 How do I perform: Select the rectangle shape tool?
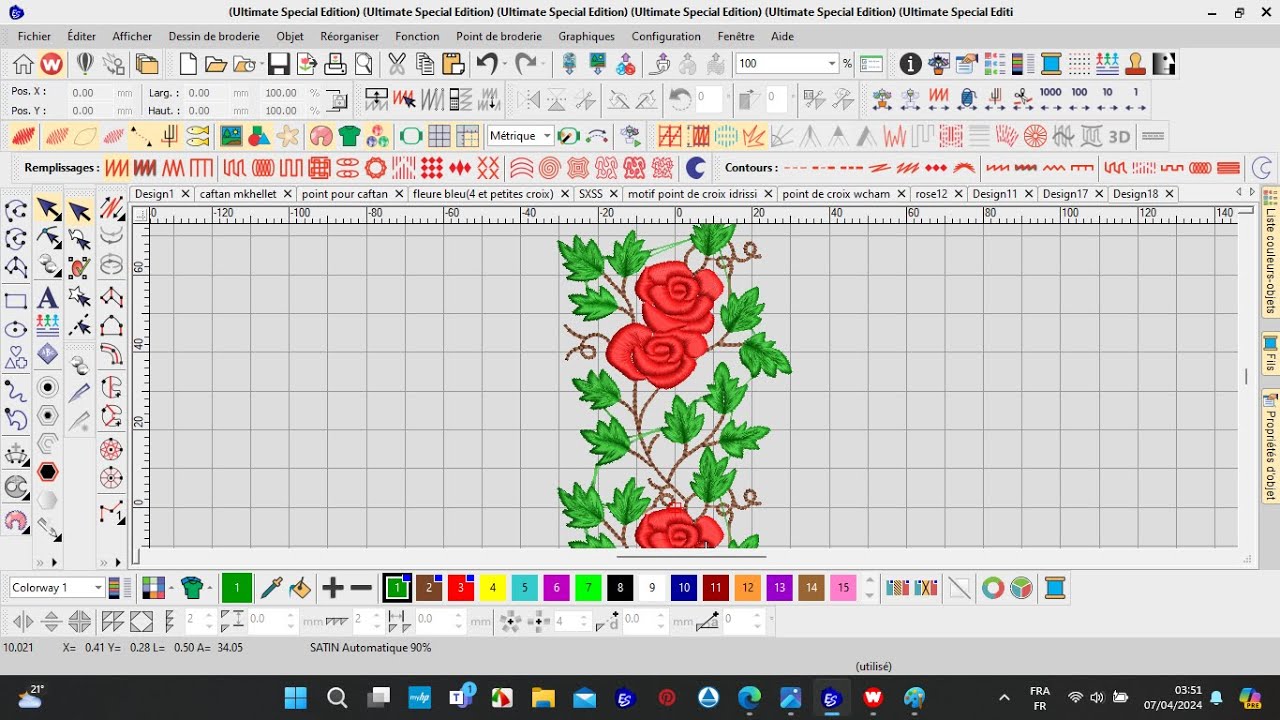tap(15, 300)
